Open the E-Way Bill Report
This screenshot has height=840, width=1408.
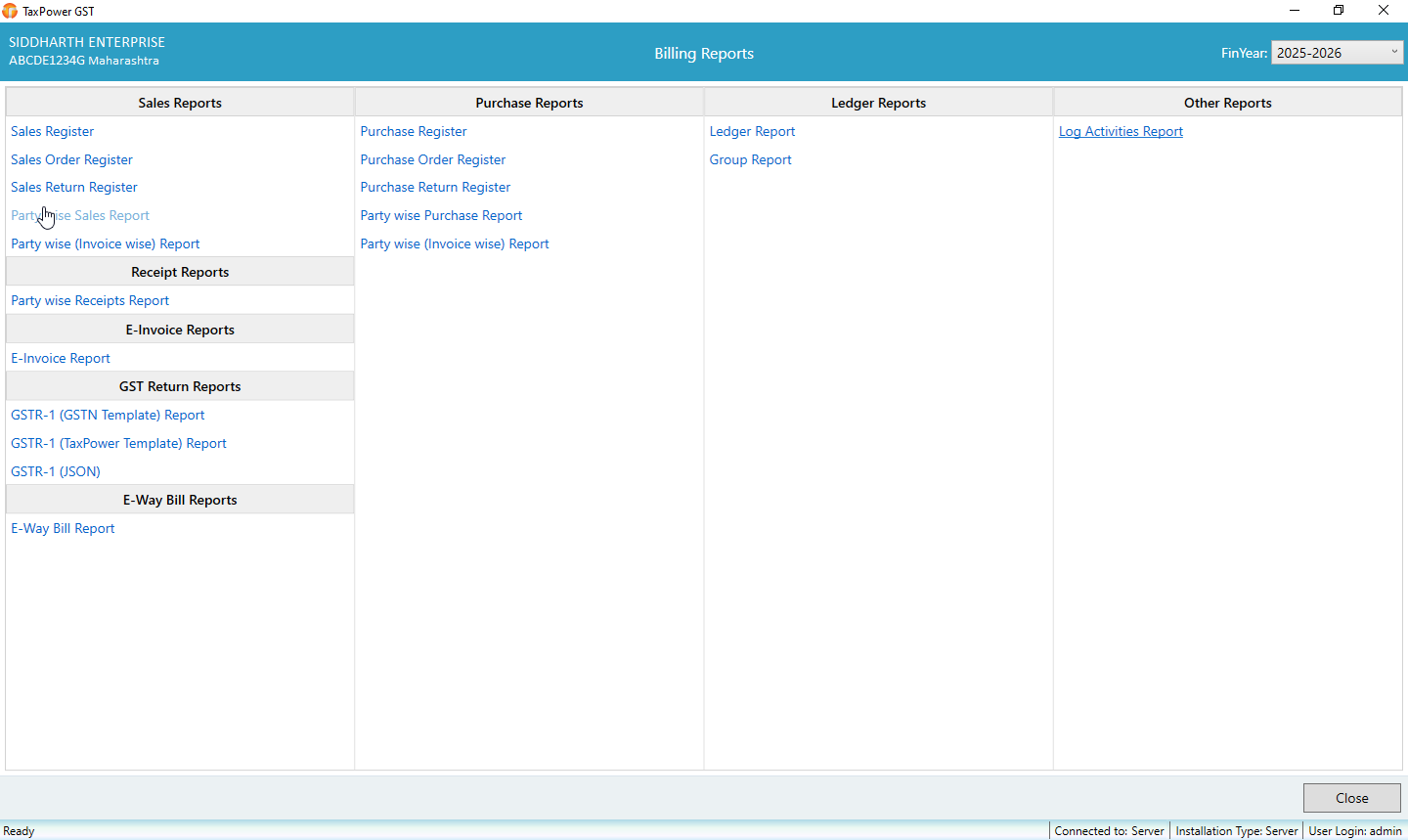(x=63, y=528)
